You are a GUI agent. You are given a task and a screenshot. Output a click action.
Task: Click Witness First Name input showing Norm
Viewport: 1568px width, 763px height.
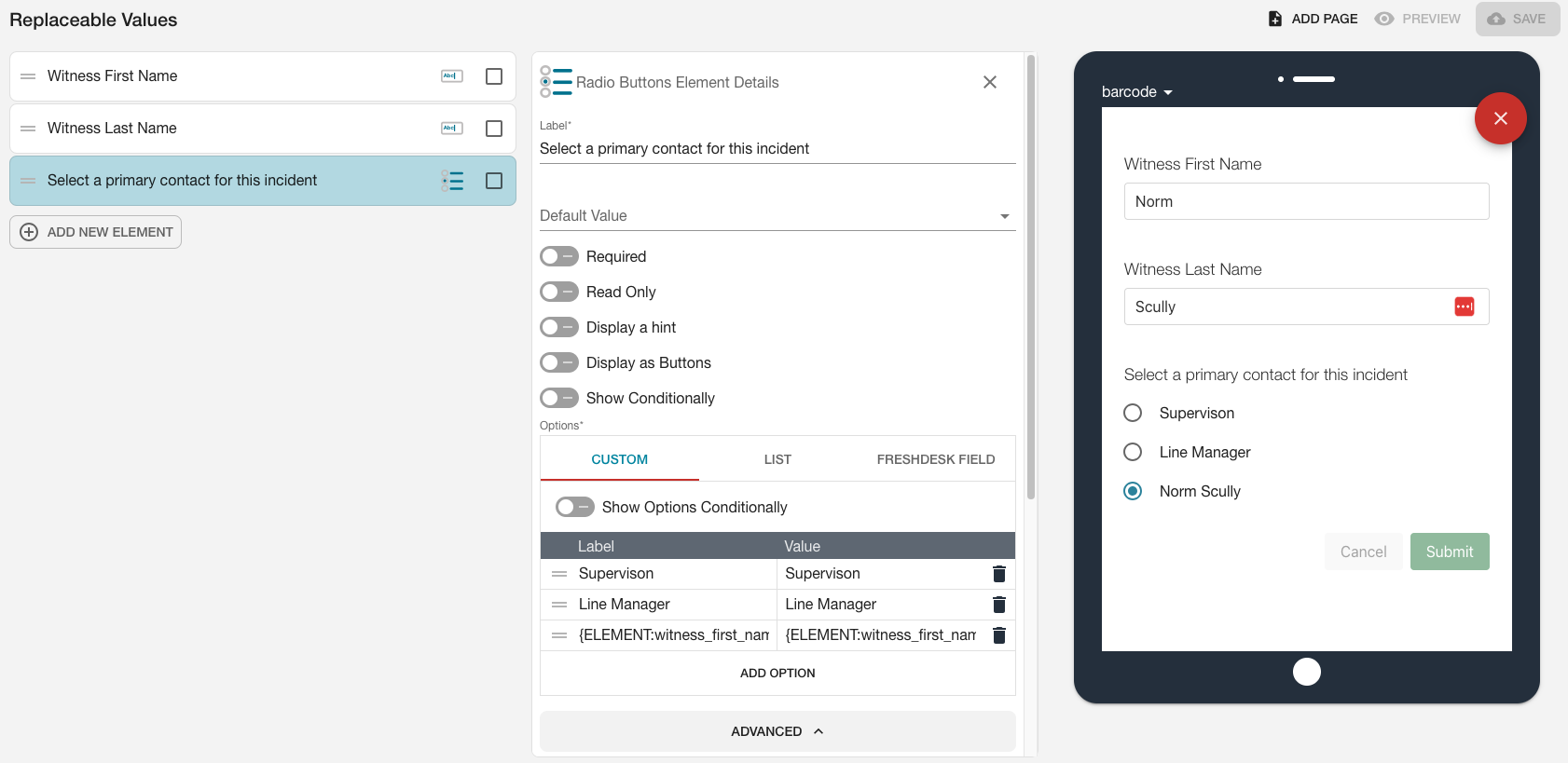pyautogui.click(x=1306, y=201)
